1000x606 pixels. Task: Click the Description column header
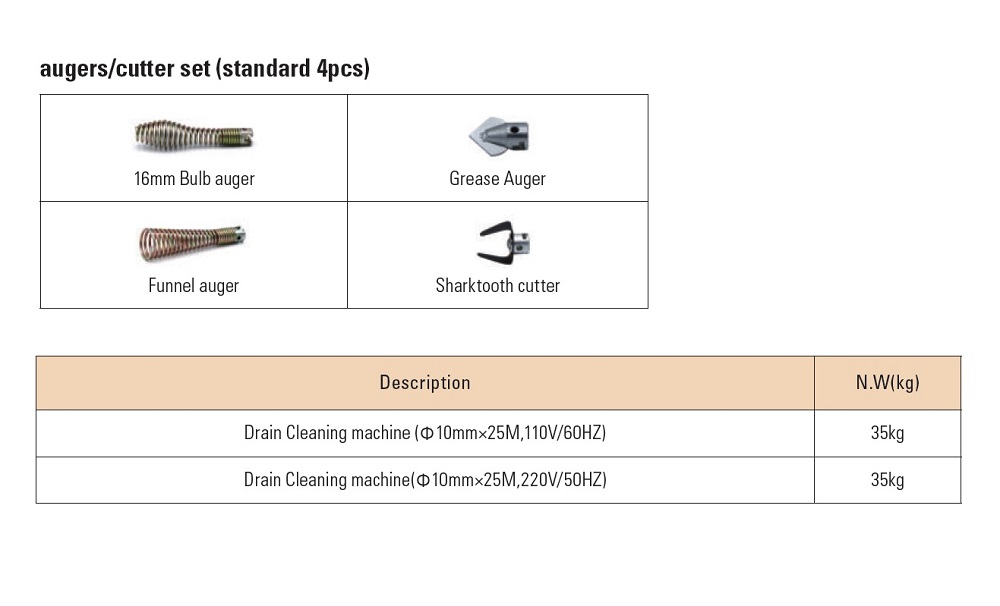click(x=425, y=383)
